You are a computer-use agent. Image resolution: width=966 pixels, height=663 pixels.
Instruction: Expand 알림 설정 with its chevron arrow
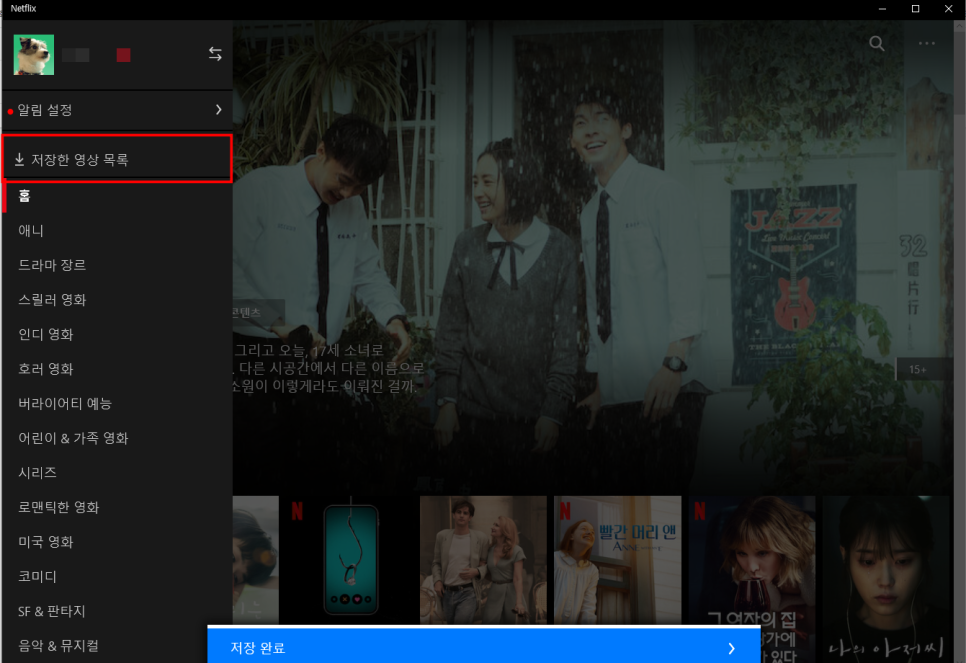[219, 110]
